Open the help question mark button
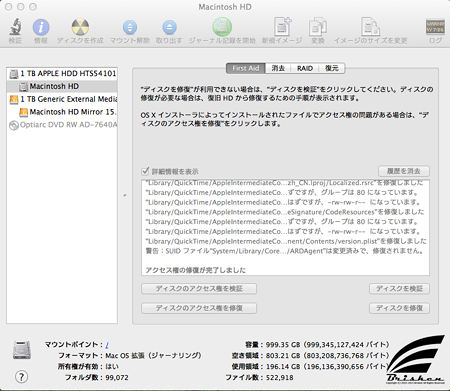450x391 pixels. point(22,377)
